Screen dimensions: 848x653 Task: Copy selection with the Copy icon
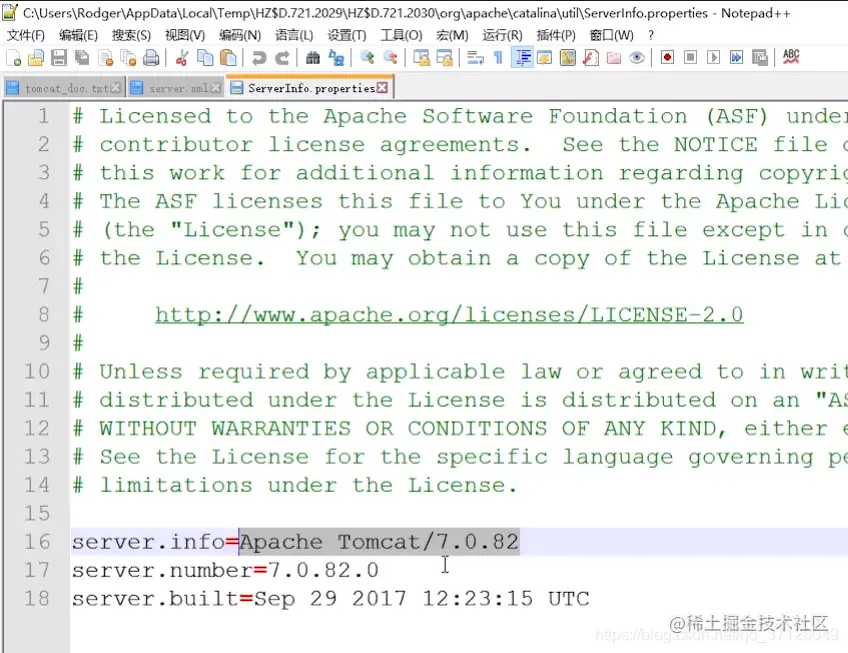205,58
